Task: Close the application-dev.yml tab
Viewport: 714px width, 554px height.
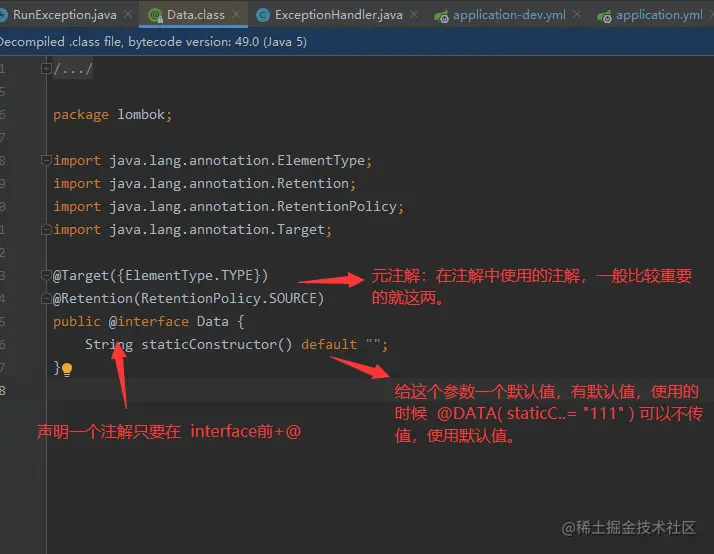Action: coord(577,15)
